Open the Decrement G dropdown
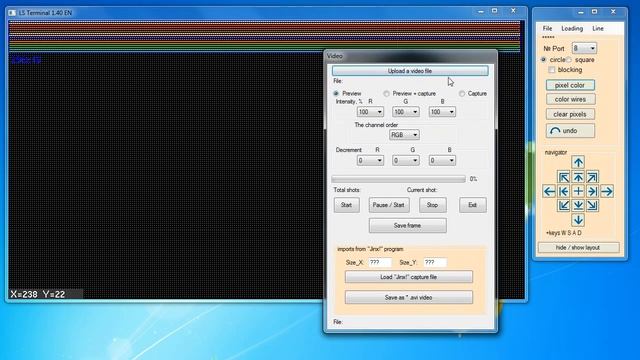 [406, 160]
